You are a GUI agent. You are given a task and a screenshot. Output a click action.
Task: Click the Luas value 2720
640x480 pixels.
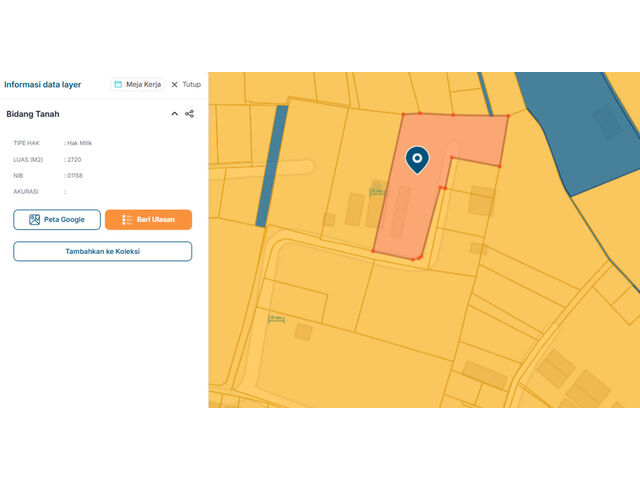[74, 160]
